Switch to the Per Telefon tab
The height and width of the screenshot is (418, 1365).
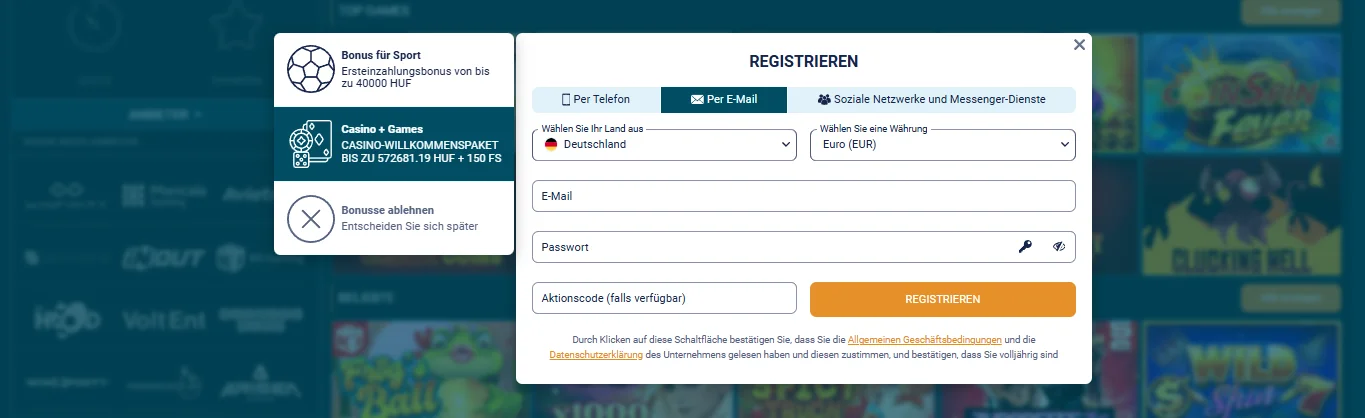click(x=596, y=100)
